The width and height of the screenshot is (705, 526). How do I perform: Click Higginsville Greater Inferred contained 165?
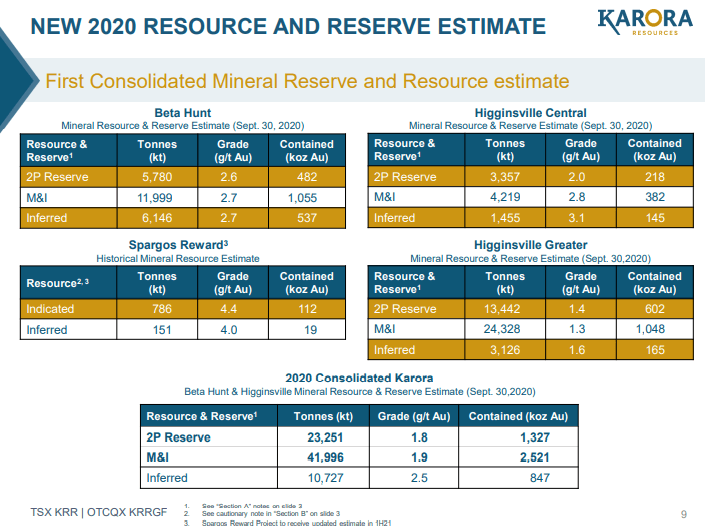click(x=655, y=350)
